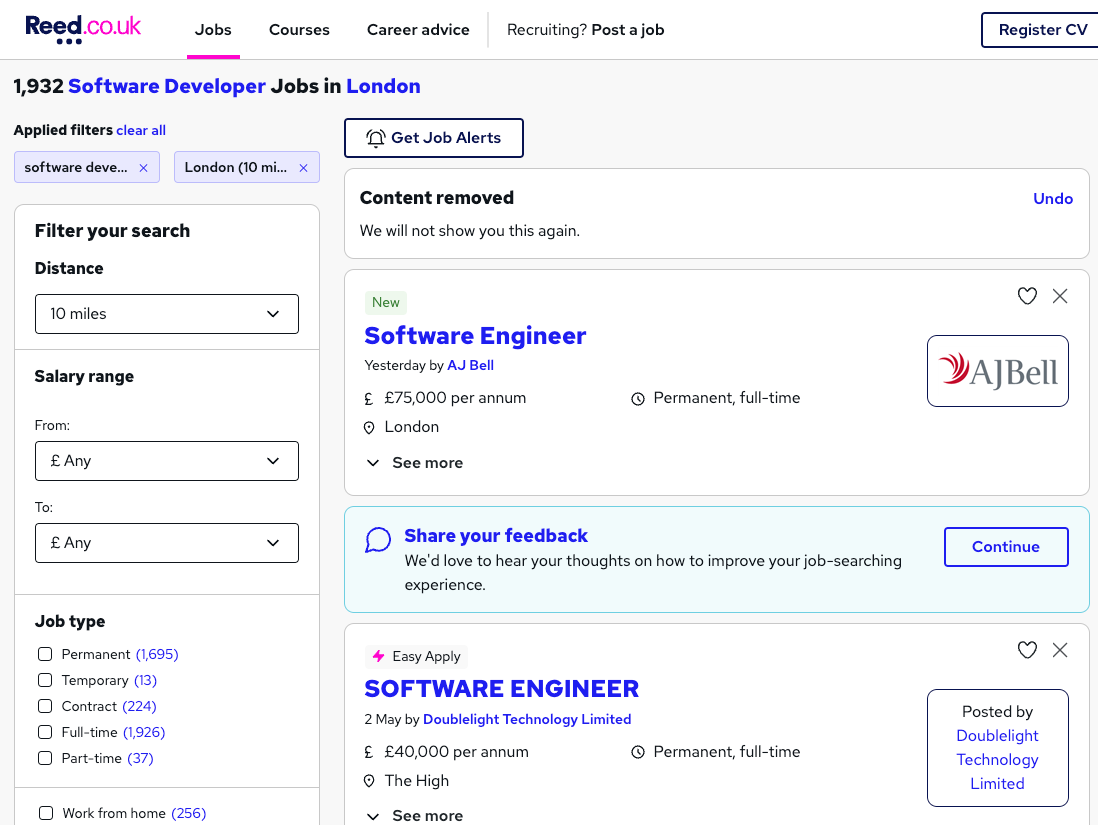Viewport: 1098px width, 825px height.
Task: Open the Salary To £ Any dropdown
Action: (167, 543)
